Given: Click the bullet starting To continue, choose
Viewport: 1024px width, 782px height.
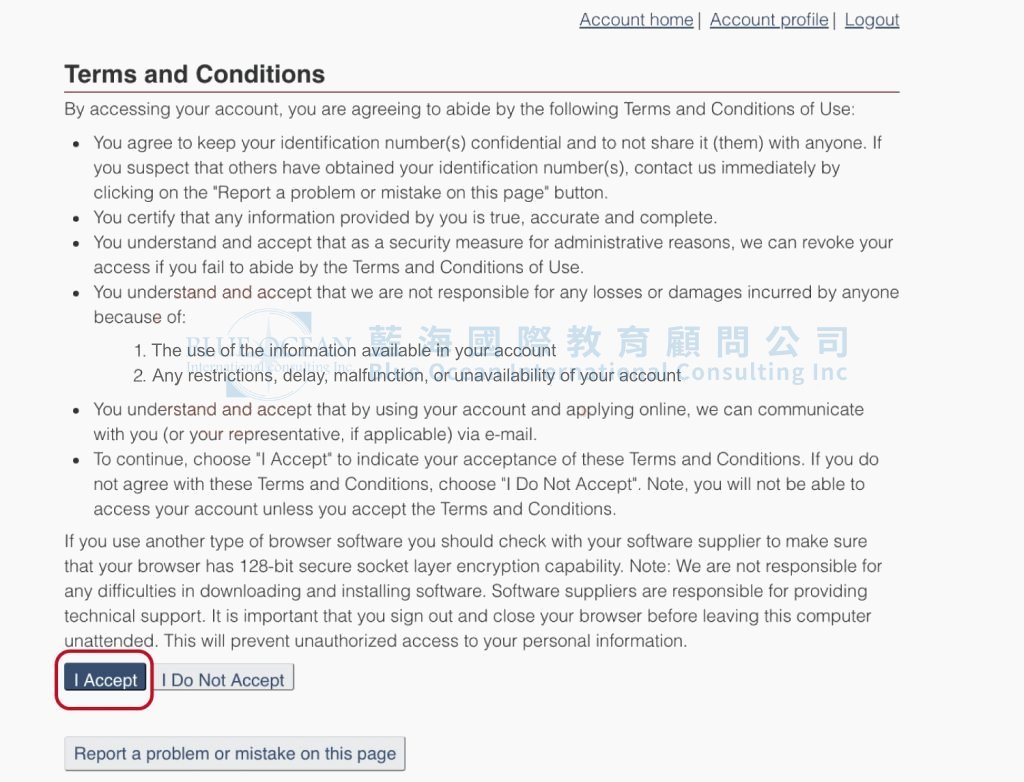Looking at the screenshot, I should click(486, 484).
